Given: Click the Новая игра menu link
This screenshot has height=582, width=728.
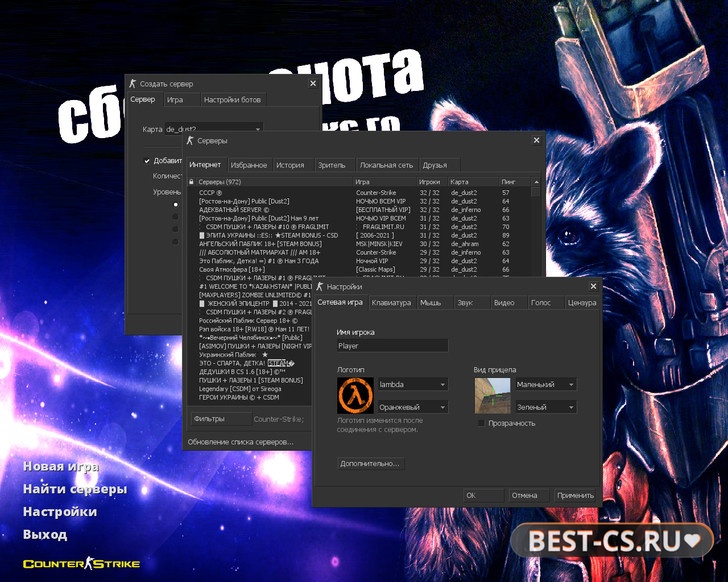Looking at the screenshot, I should tap(61, 466).
